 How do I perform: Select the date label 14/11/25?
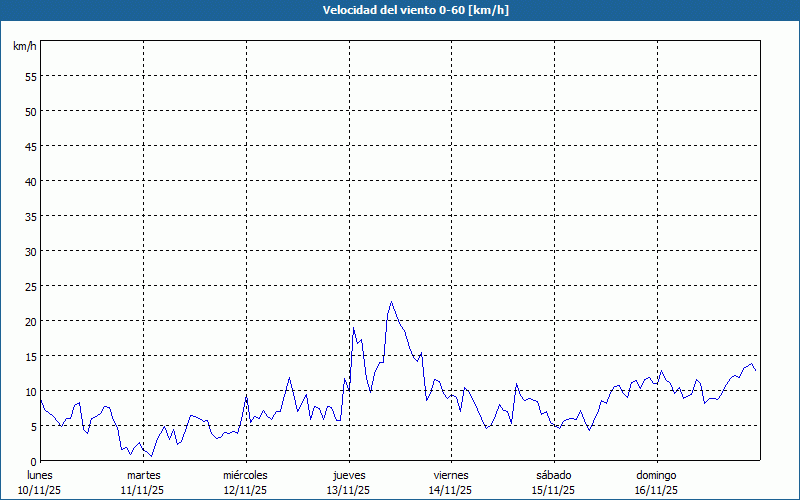click(451, 490)
